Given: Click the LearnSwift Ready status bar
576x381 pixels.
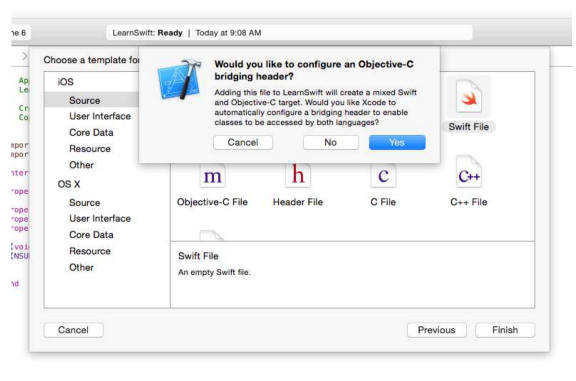Looking at the screenshot, I should (x=289, y=33).
